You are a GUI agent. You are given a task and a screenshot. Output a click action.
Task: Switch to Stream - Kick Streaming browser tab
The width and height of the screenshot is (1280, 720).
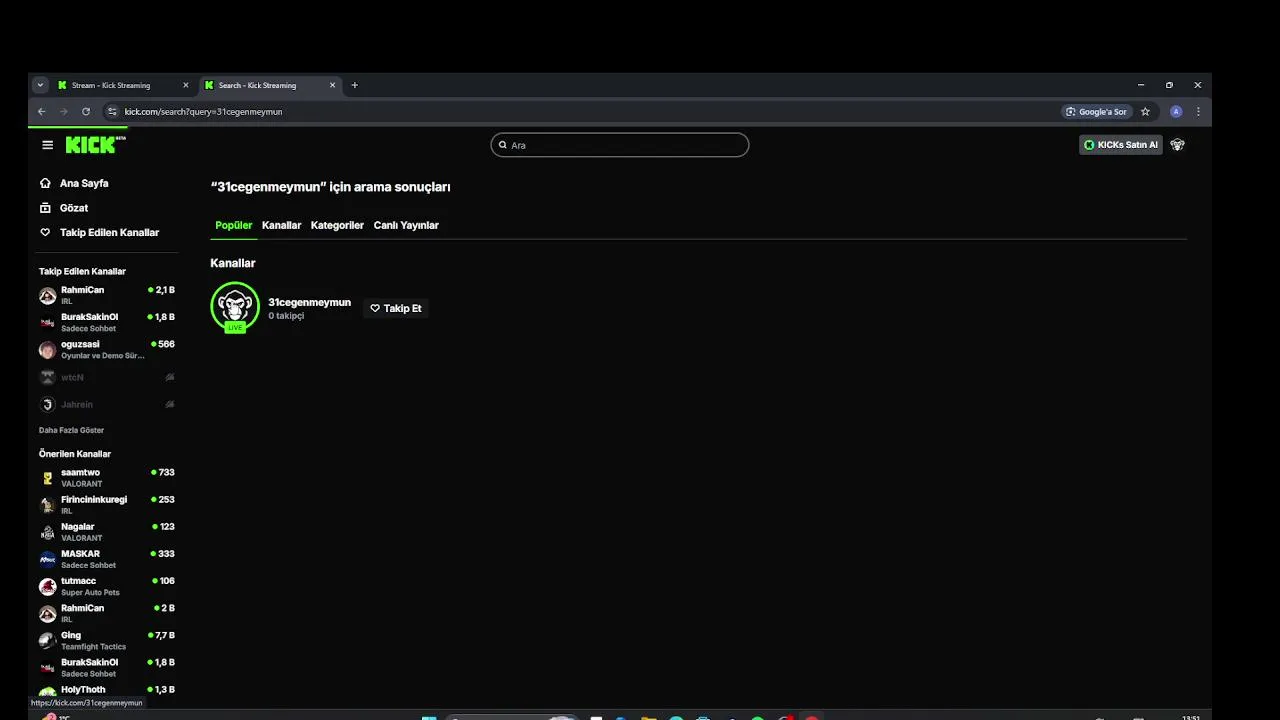(x=124, y=85)
